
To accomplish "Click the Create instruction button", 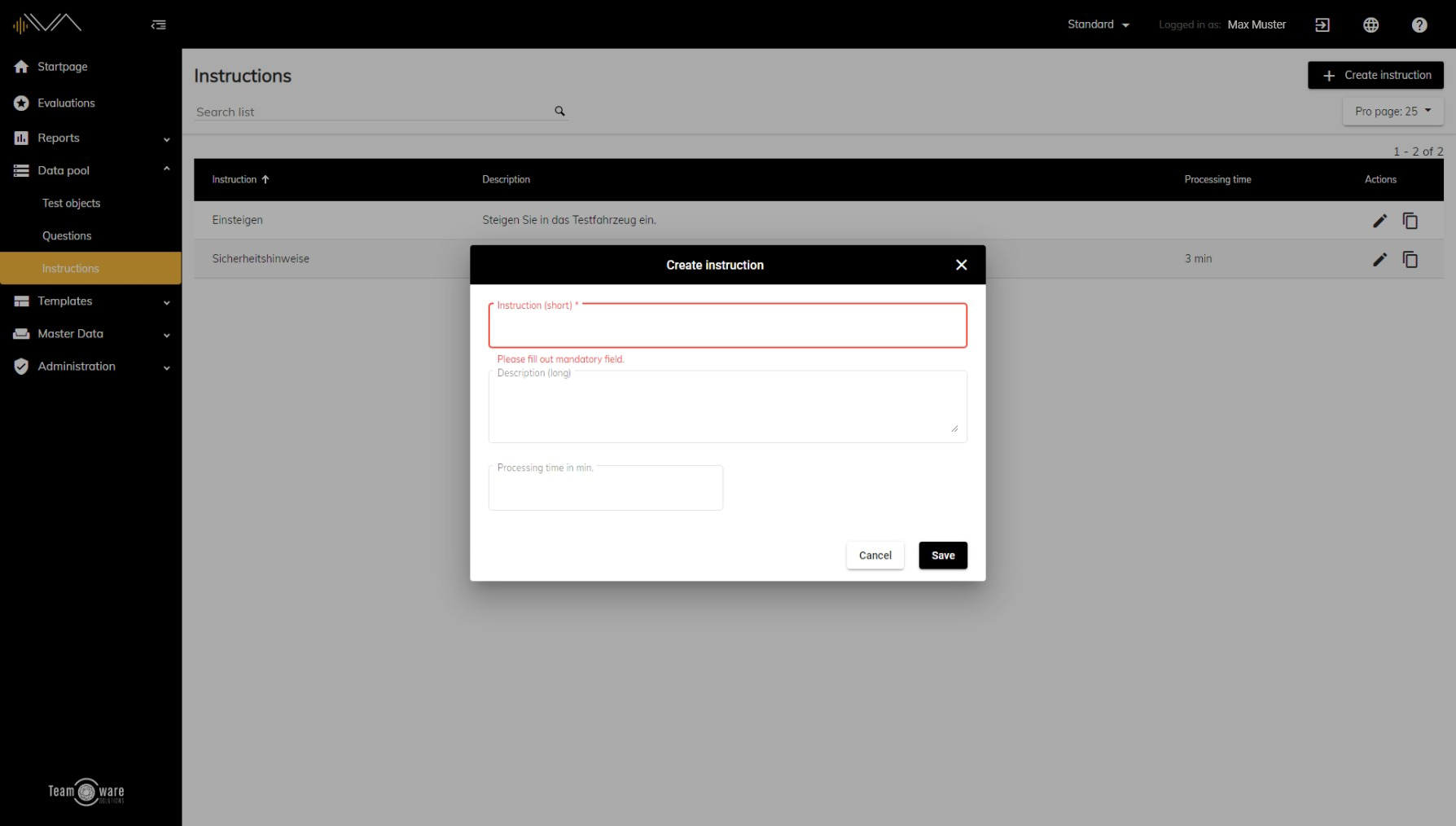I will (x=1375, y=75).
